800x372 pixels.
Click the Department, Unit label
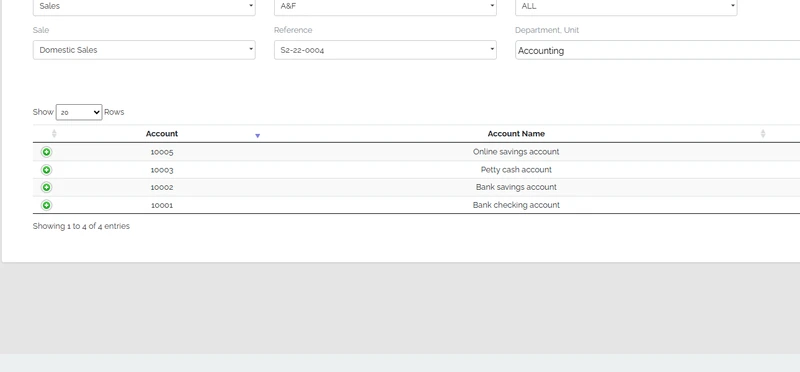(x=547, y=30)
